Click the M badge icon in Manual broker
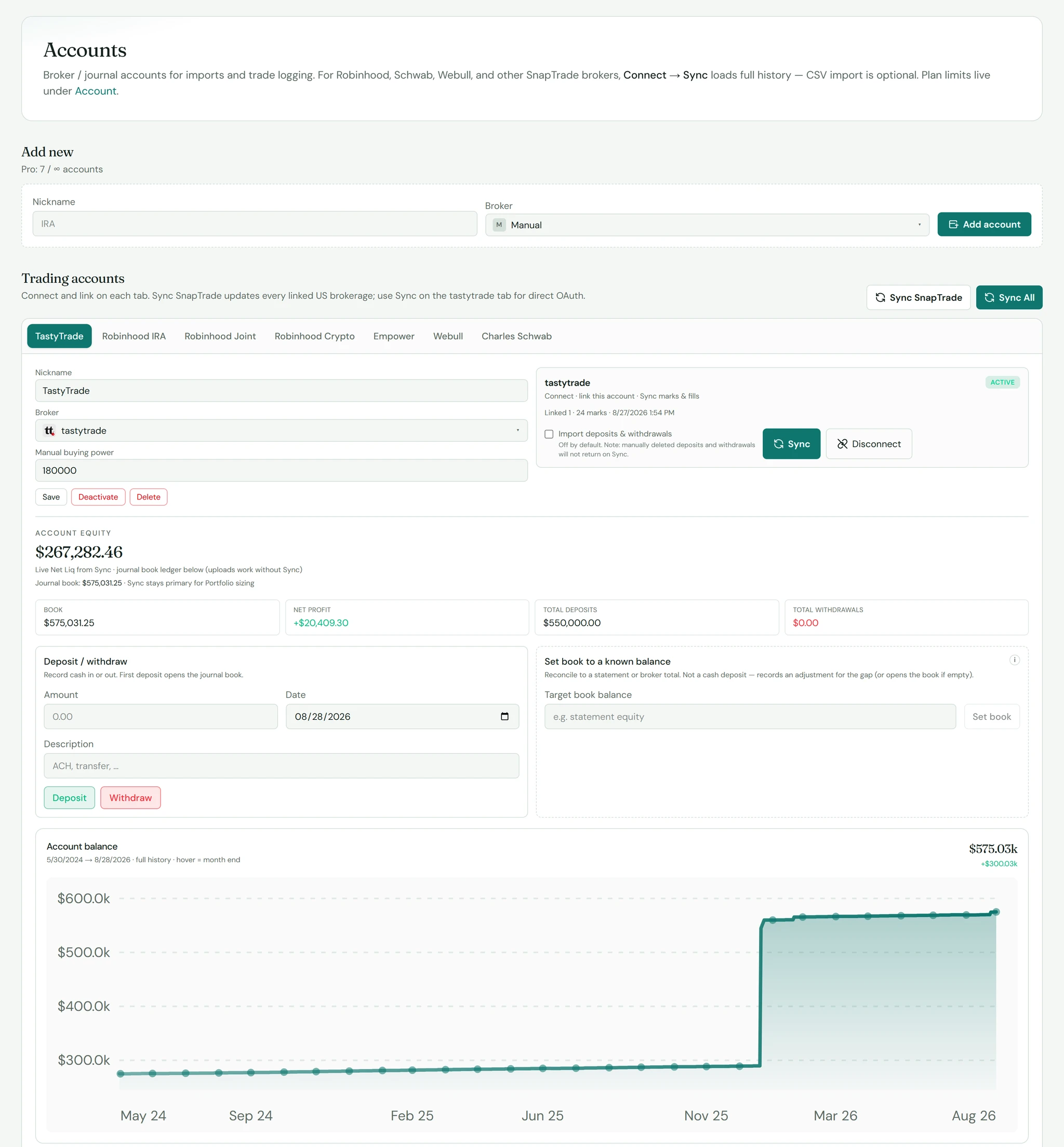Screen dimensions: 1064x1147 point(499,225)
